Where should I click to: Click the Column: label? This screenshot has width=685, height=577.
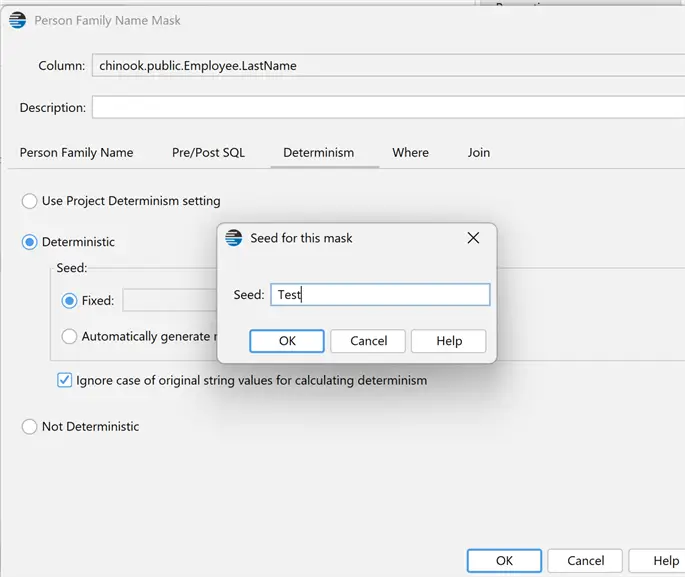tap(62, 66)
